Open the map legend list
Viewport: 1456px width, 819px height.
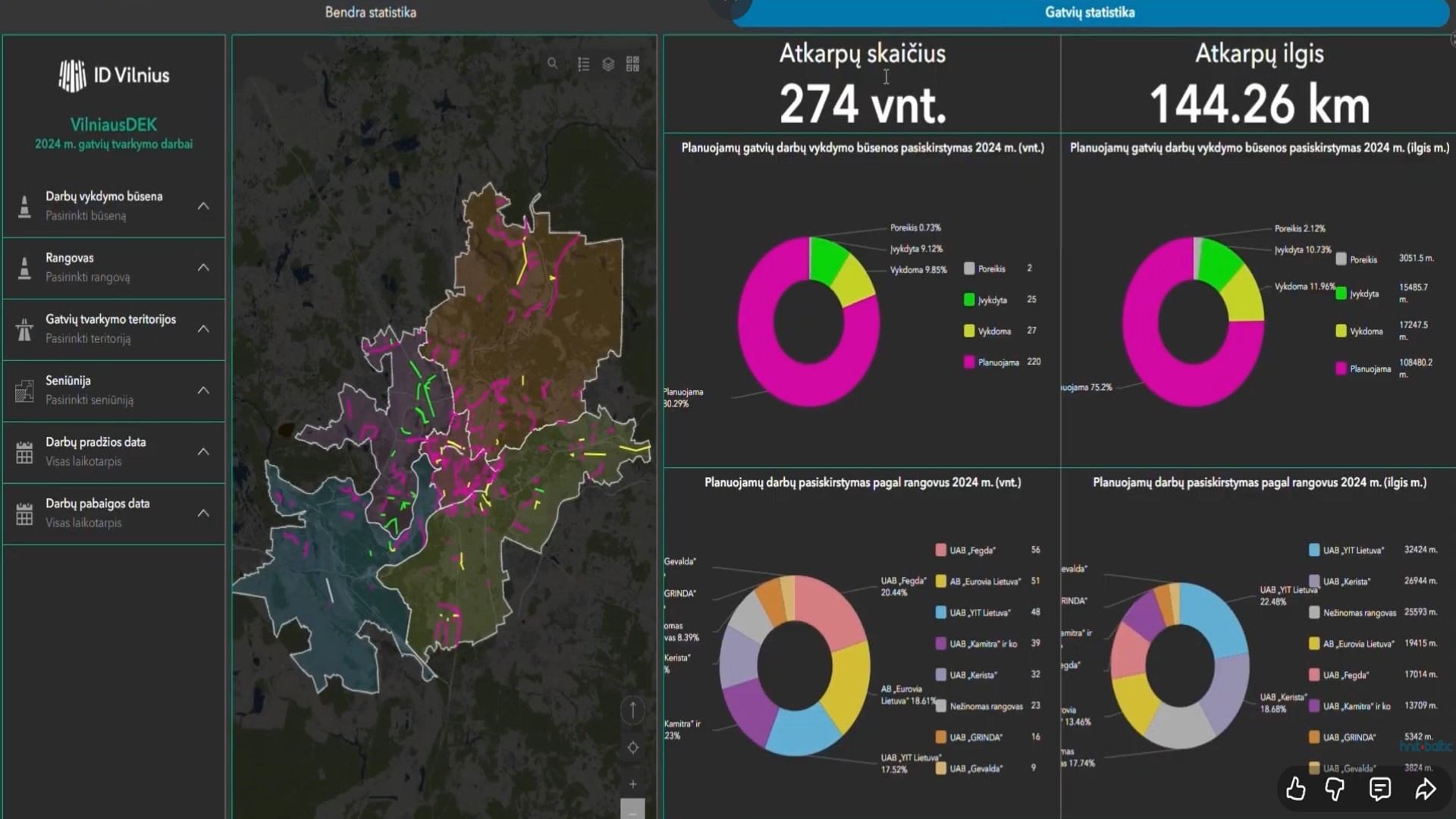(583, 64)
